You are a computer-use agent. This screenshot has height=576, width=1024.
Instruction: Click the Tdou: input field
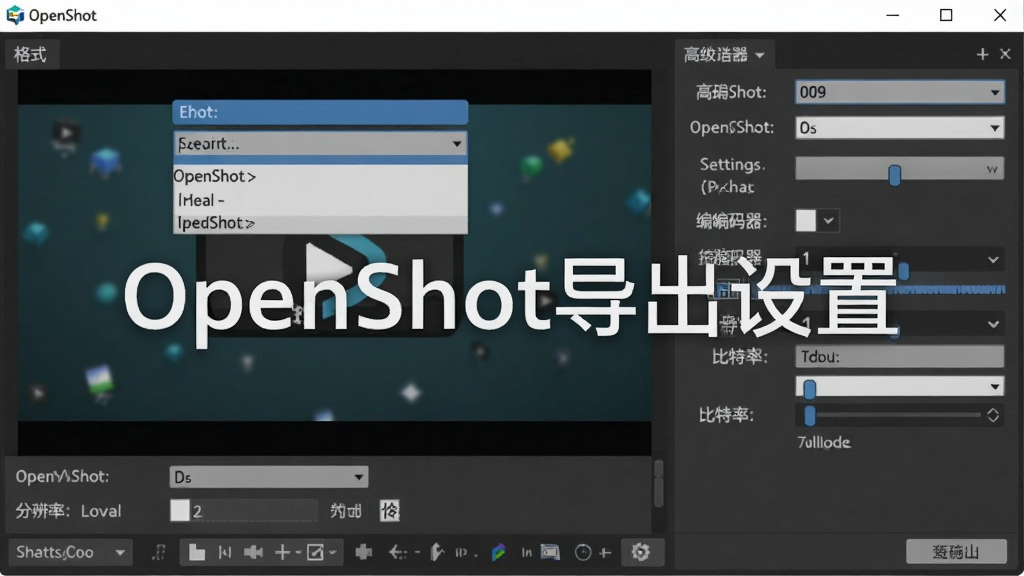tap(899, 357)
